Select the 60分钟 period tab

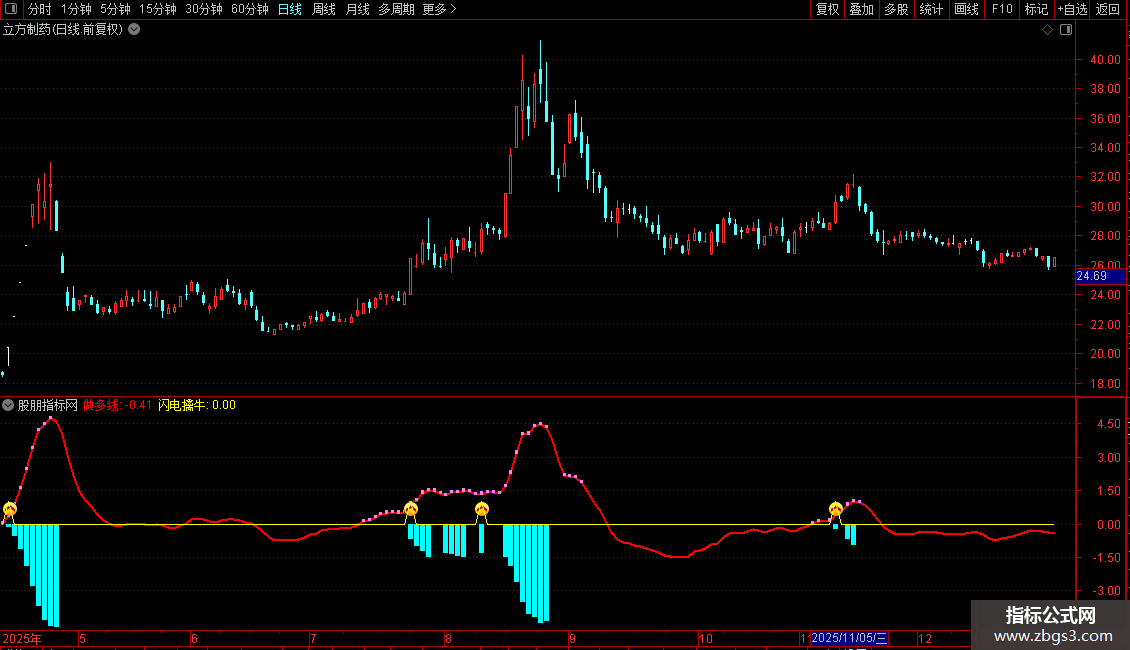(x=250, y=9)
